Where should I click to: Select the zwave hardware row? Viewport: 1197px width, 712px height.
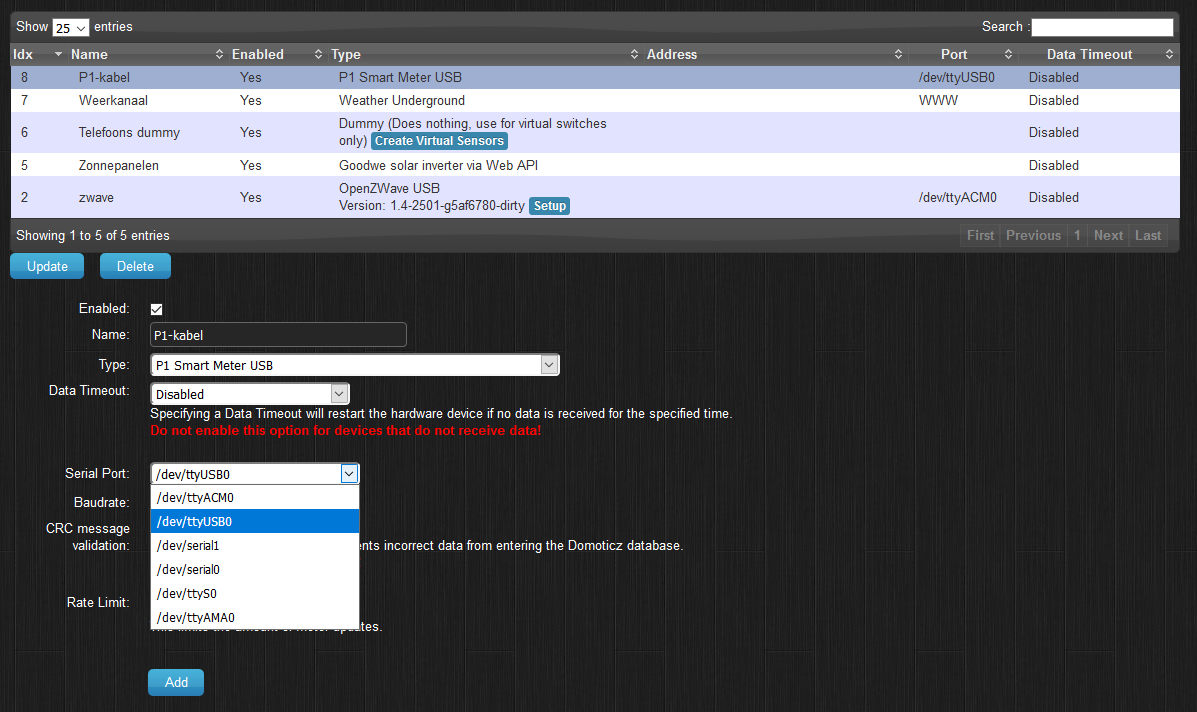[595, 198]
